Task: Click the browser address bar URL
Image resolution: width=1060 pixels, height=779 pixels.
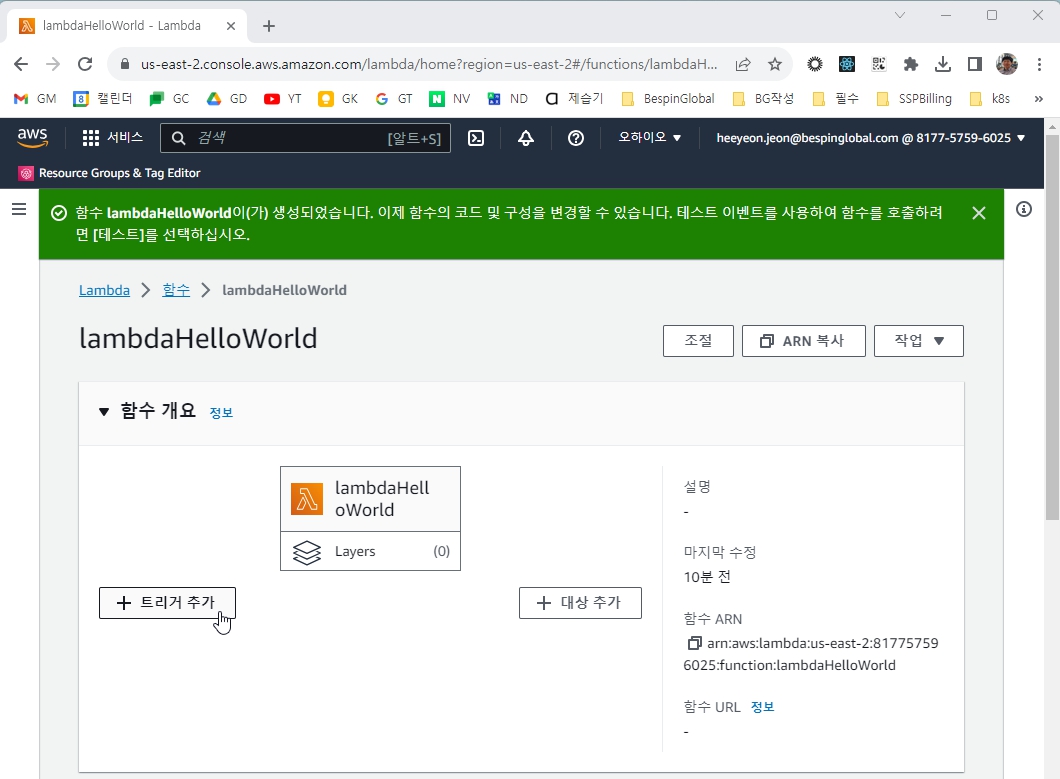Action: [429, 64]
